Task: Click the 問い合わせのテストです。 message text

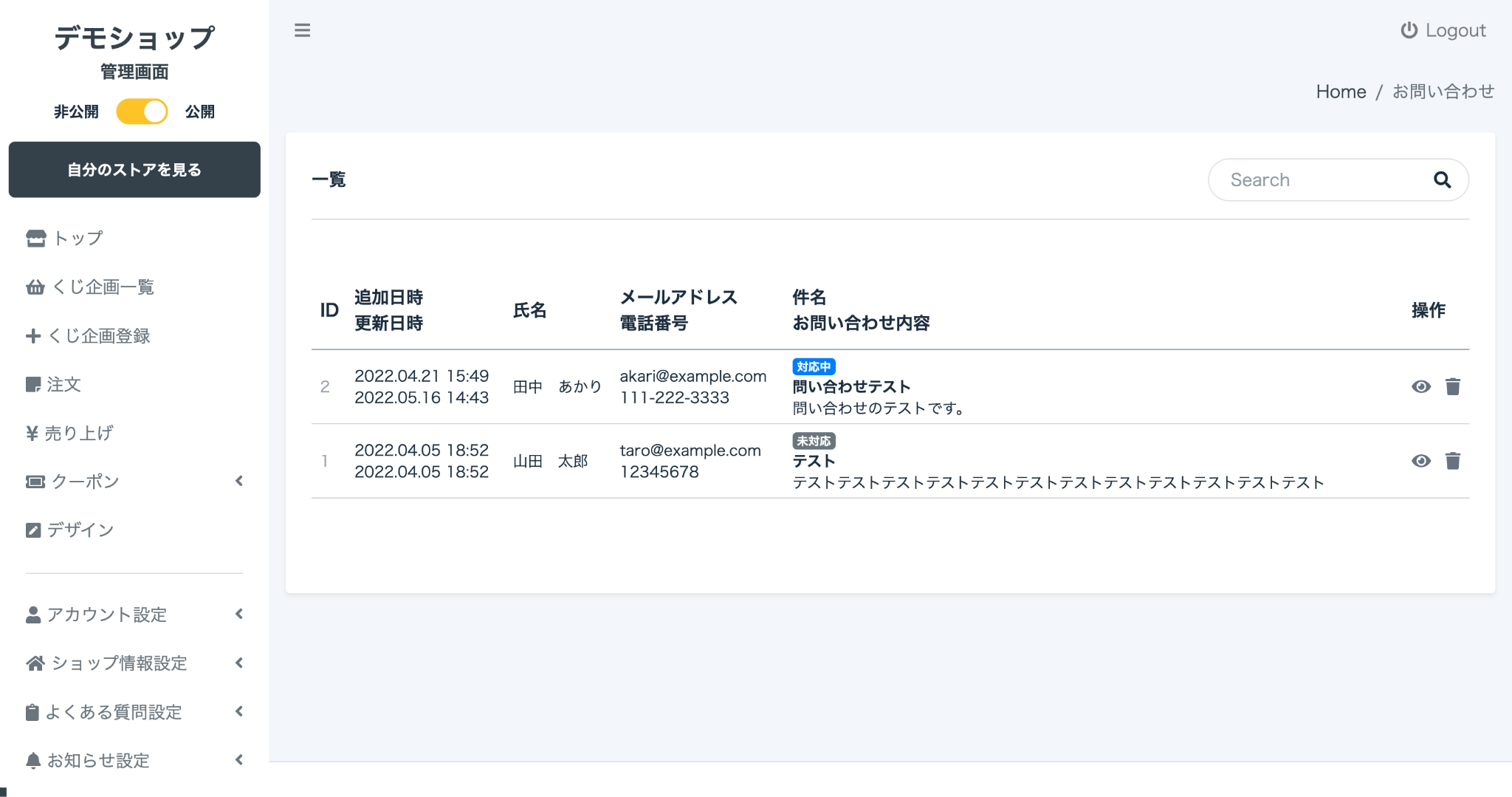Action: tap(879, 408)
